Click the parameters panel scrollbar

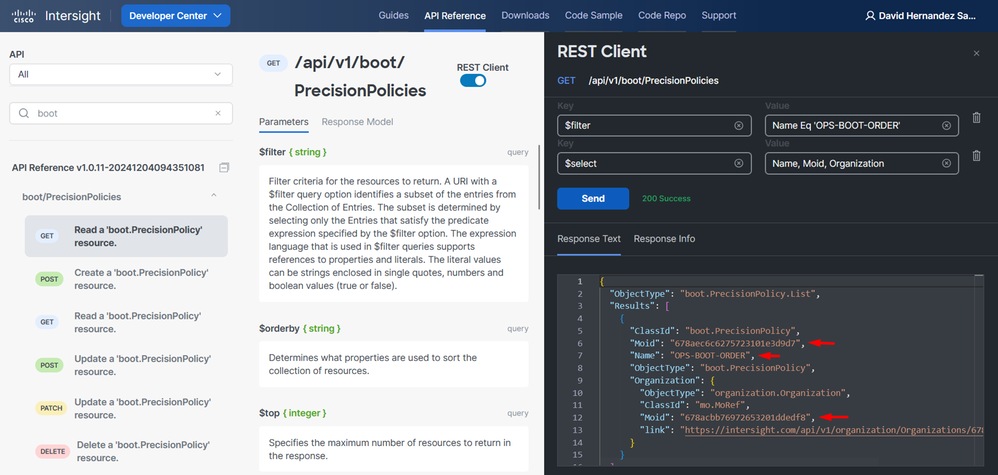click(540, 176)
